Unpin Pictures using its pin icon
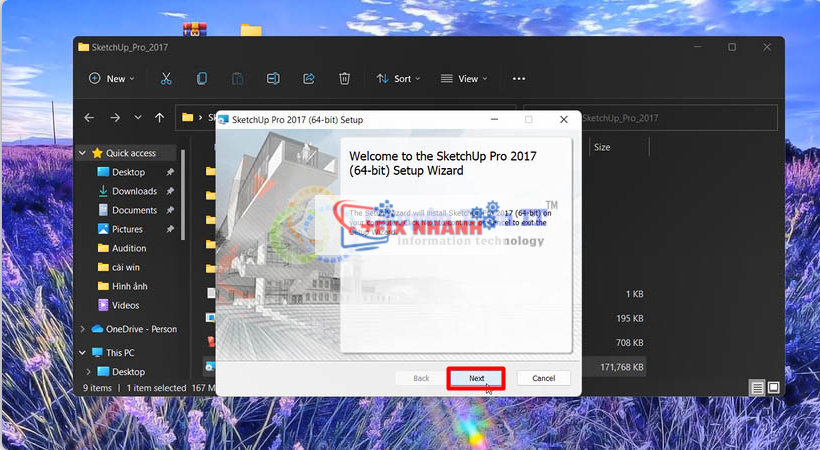This screenshot has height=450, width=820. pyautogui.click(x=170, y=229)
